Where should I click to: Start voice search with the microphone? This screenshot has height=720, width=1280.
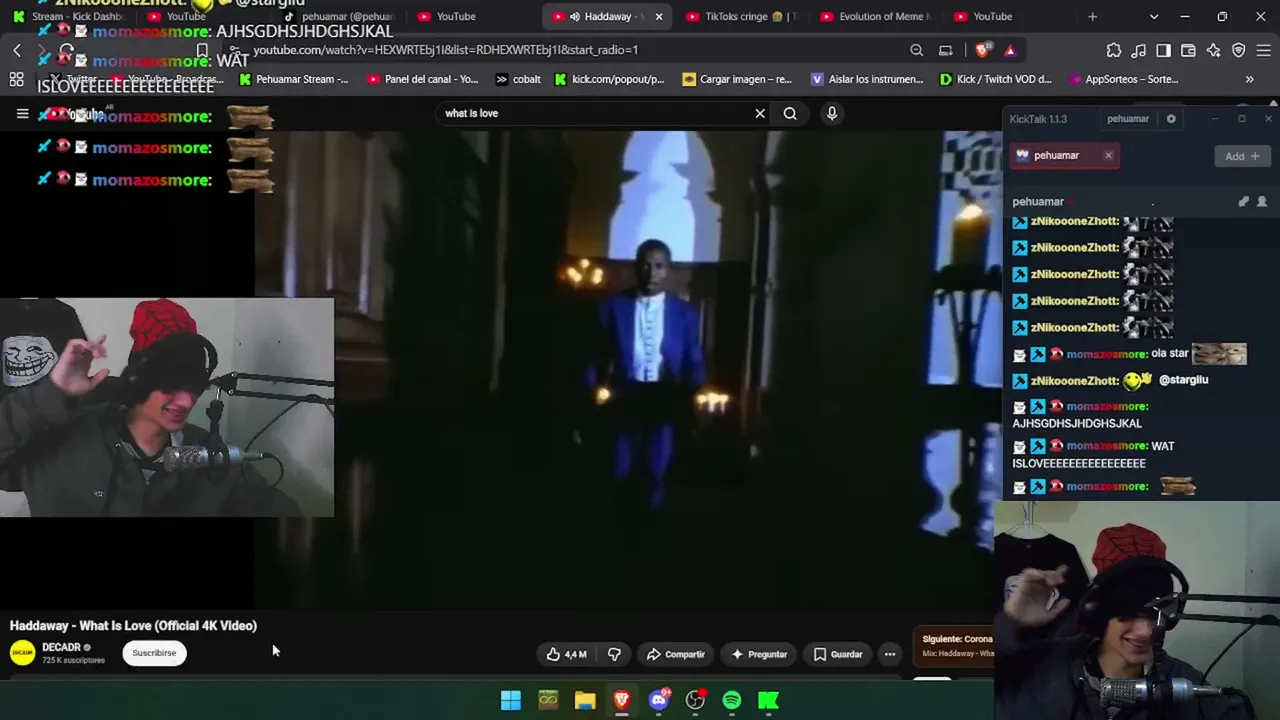tap(831, 113)
